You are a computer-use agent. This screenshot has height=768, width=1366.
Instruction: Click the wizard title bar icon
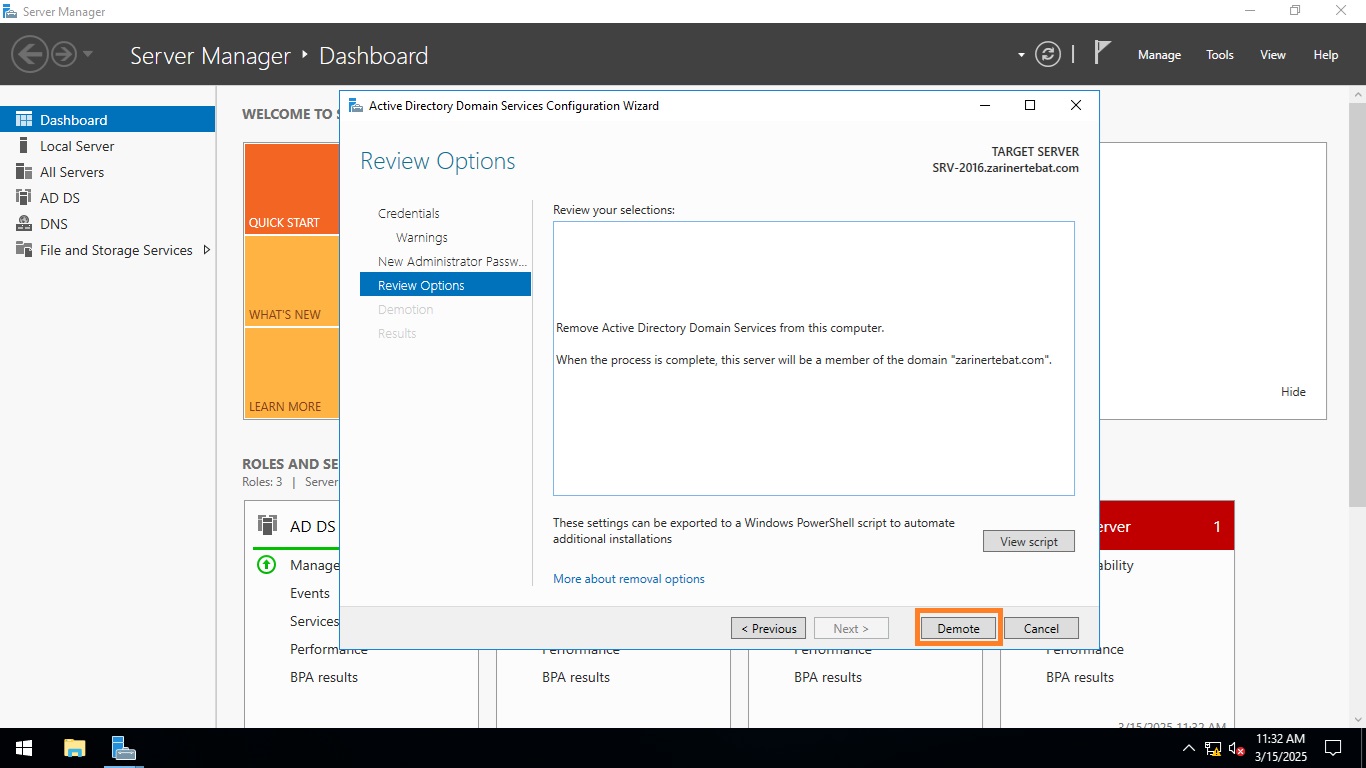coord(355,105)
